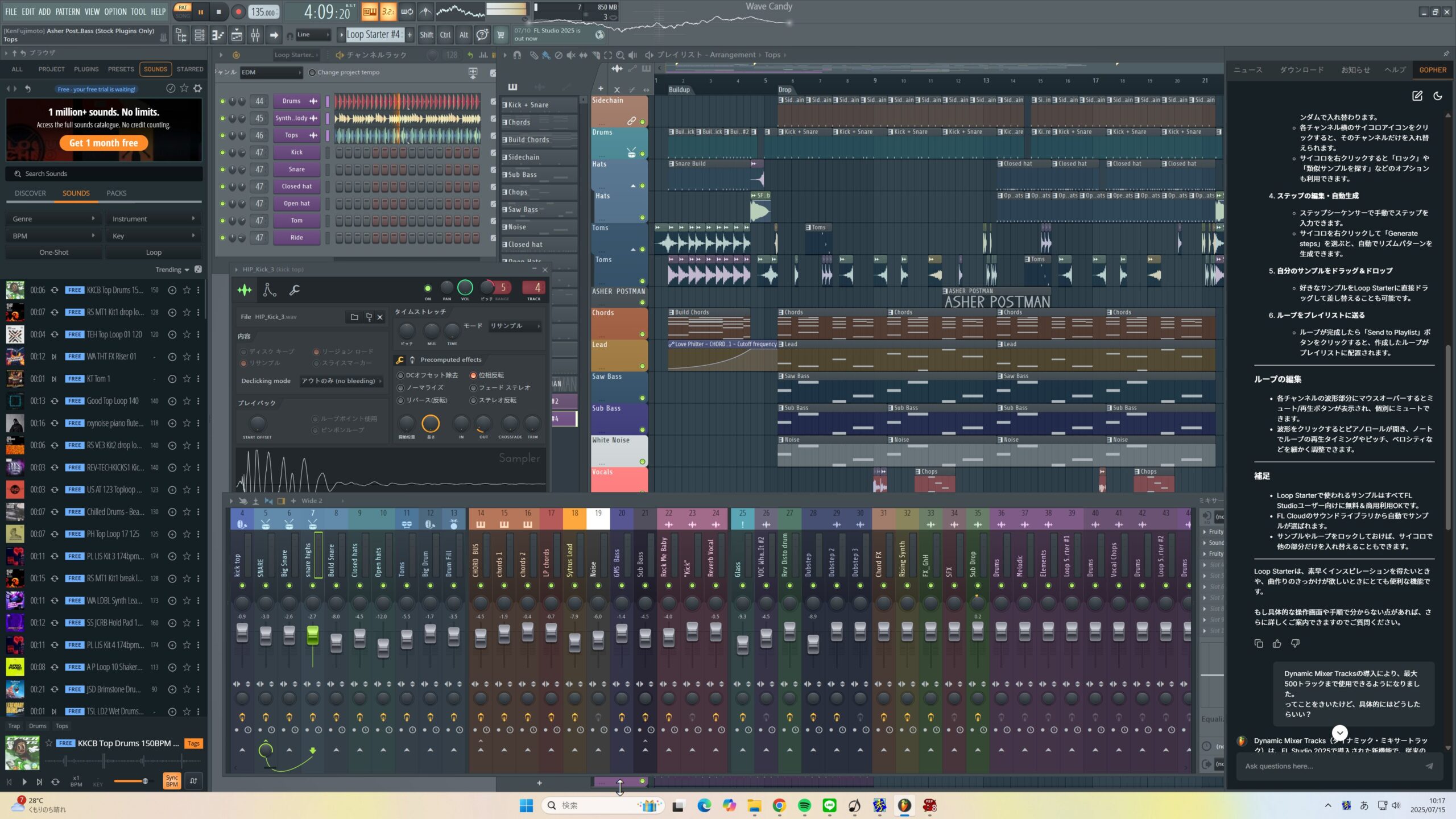Open the BPM filter dropdown
Viewport: 1456px width, 819px height.
(53, 236)
